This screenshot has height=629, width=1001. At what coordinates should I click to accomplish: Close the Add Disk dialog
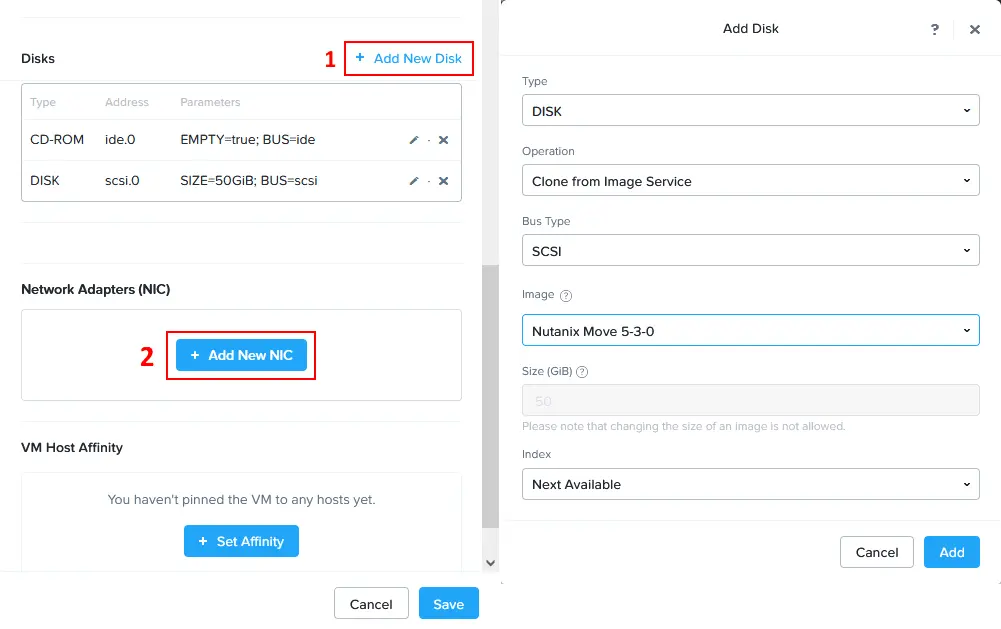975,30
